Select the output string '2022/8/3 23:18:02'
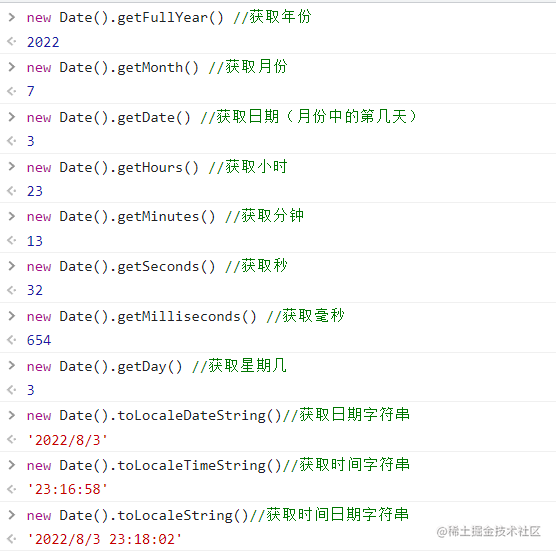Screen dimensions: 556x553 point(104,540)
